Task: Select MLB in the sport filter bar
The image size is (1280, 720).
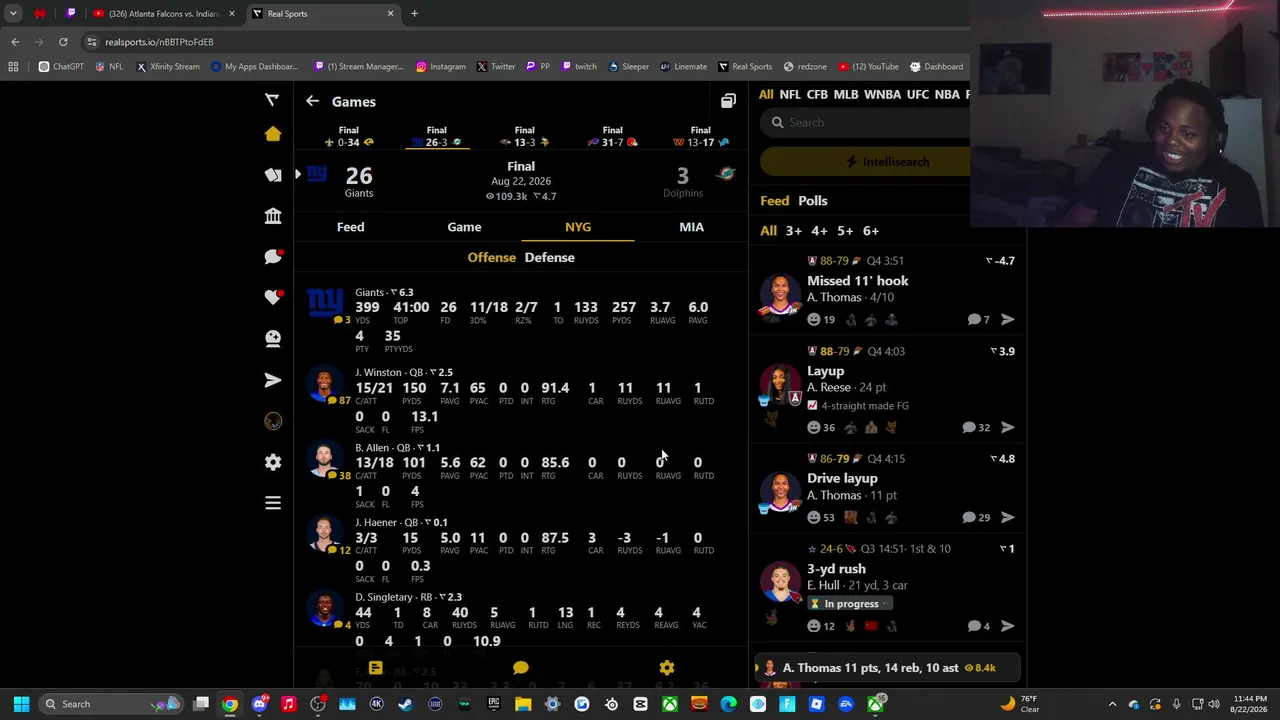Action: (846, 95)
